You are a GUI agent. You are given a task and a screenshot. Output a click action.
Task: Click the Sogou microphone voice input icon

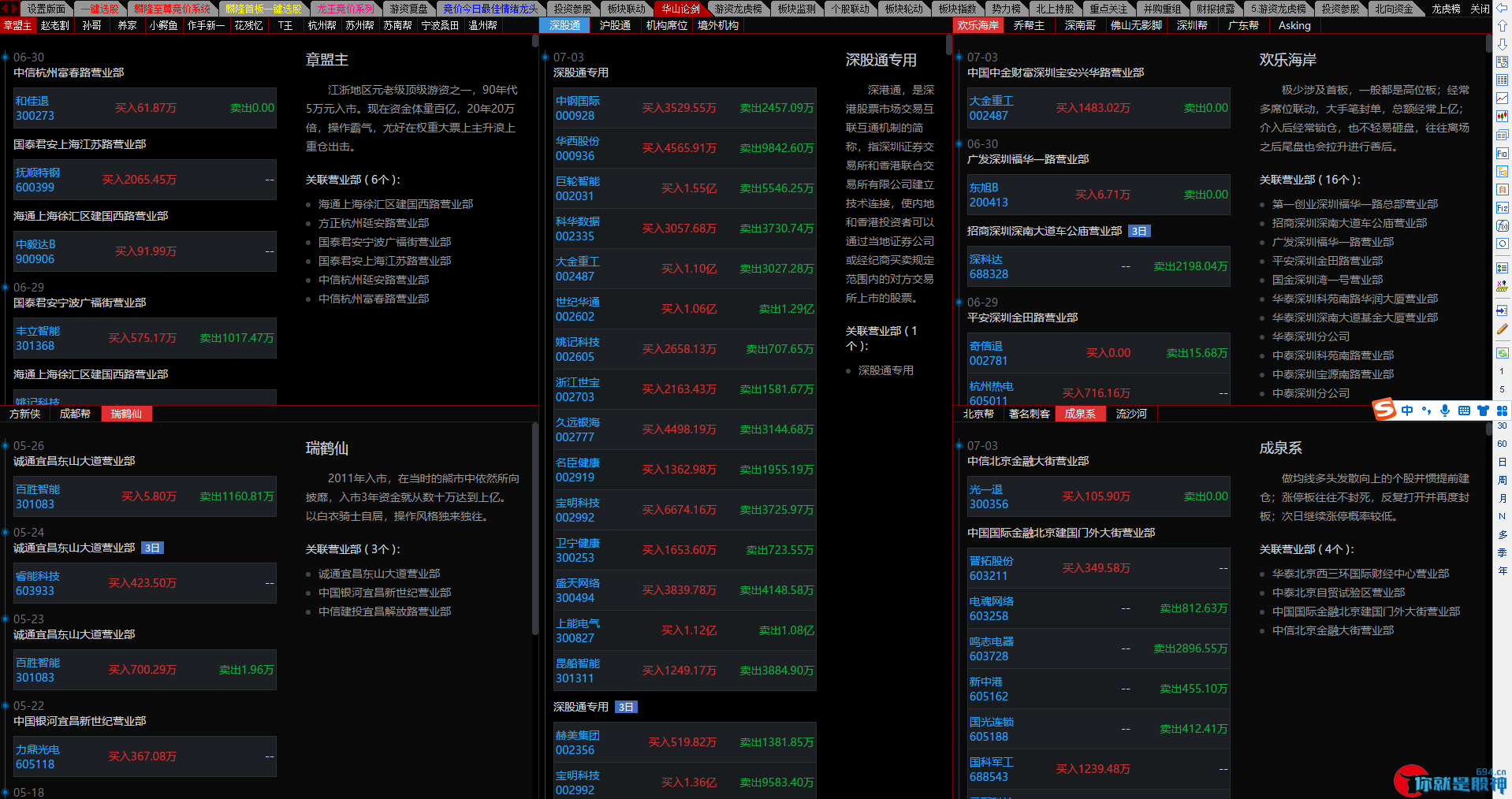(1445, 411)
